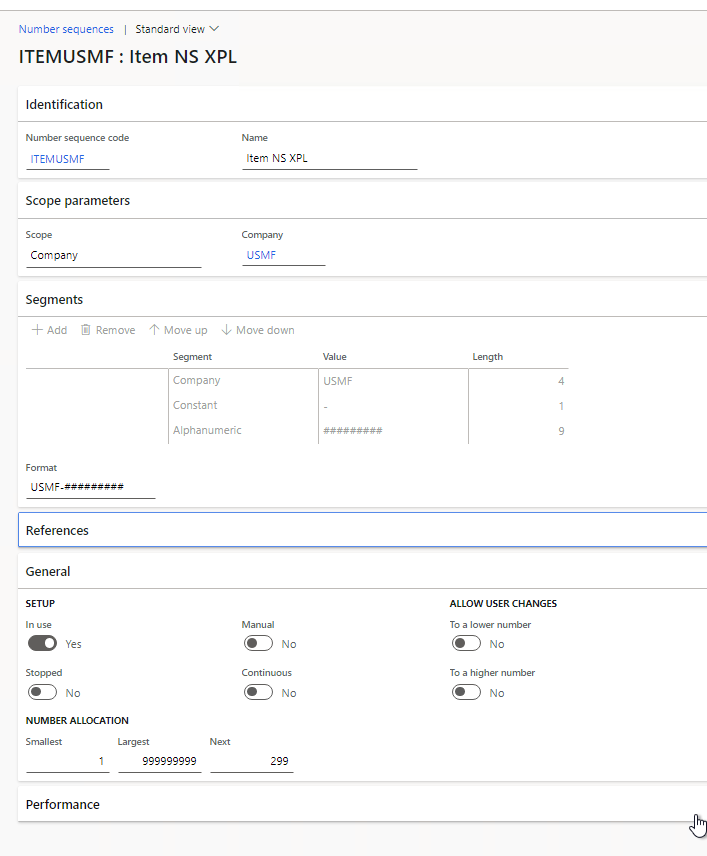Viewport: 707px width, 856px height.
Task: Collapse the General section header
Action: (363, 572)
